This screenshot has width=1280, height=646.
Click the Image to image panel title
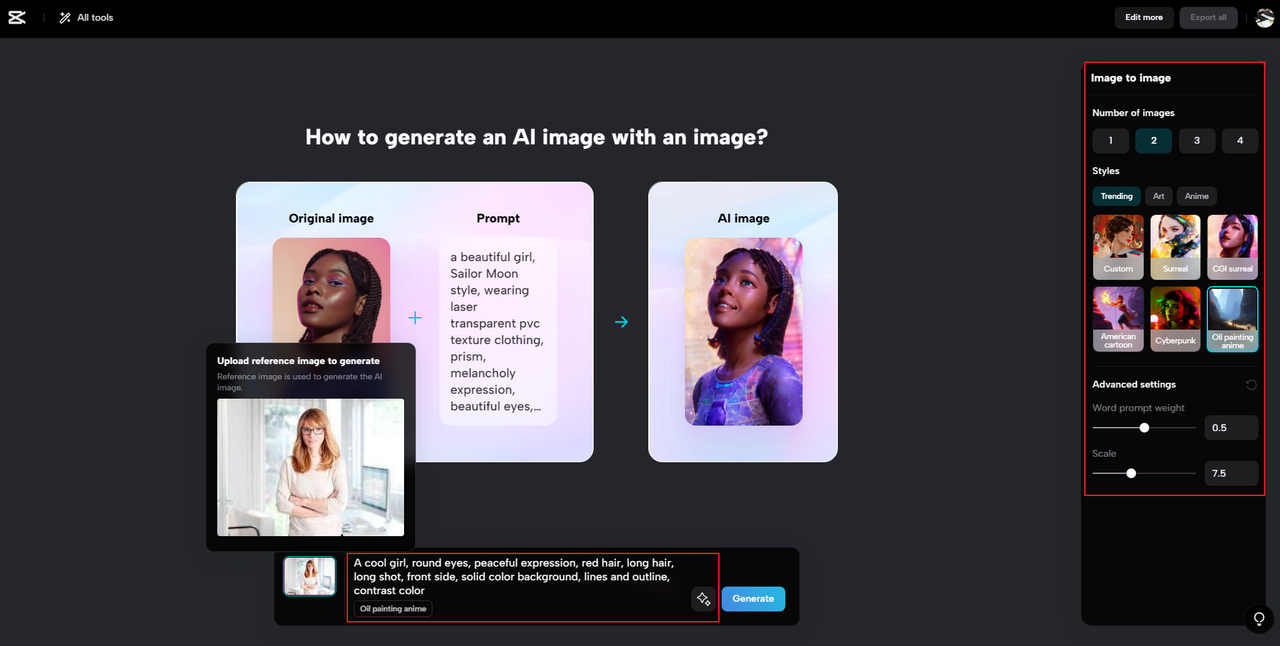[1131, 78]
